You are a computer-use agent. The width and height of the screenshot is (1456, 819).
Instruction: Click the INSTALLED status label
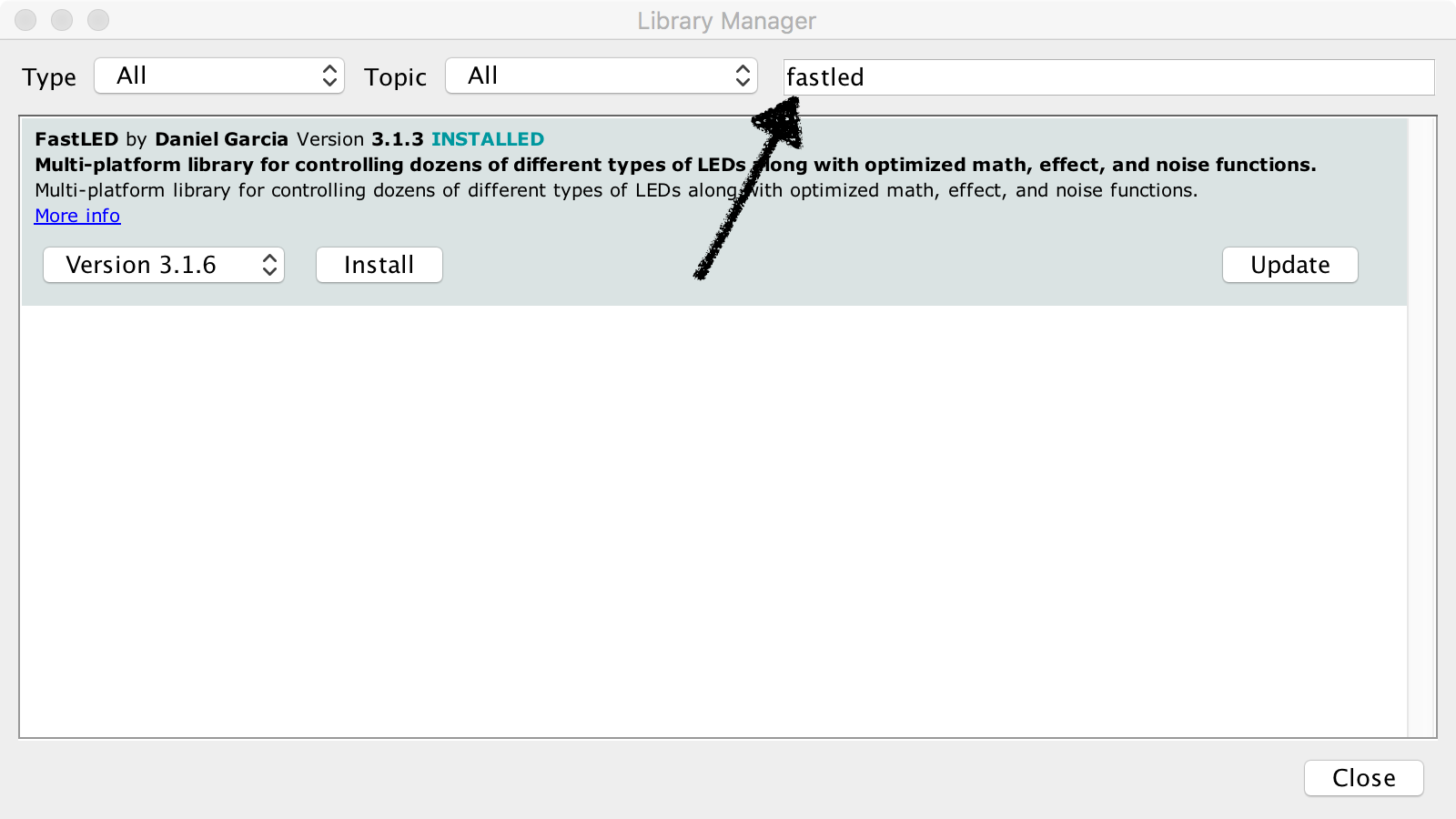click(488, 139)
